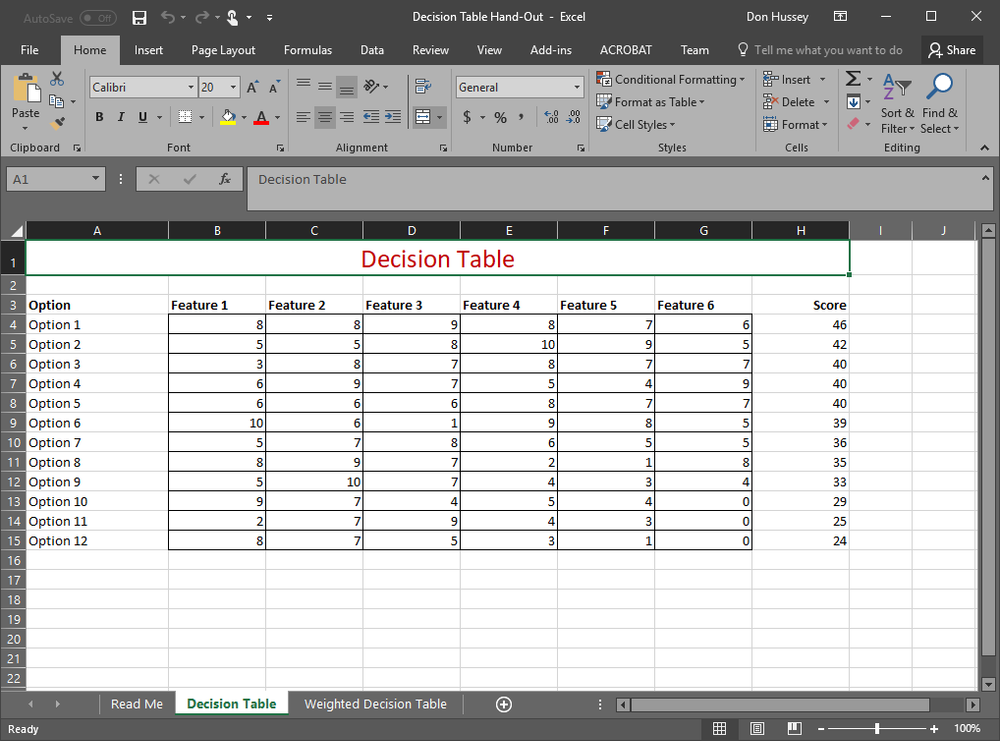1000x741 pixels.
Task: Click the yellow Fill Color swatch
Action: [x=228, y=117]
